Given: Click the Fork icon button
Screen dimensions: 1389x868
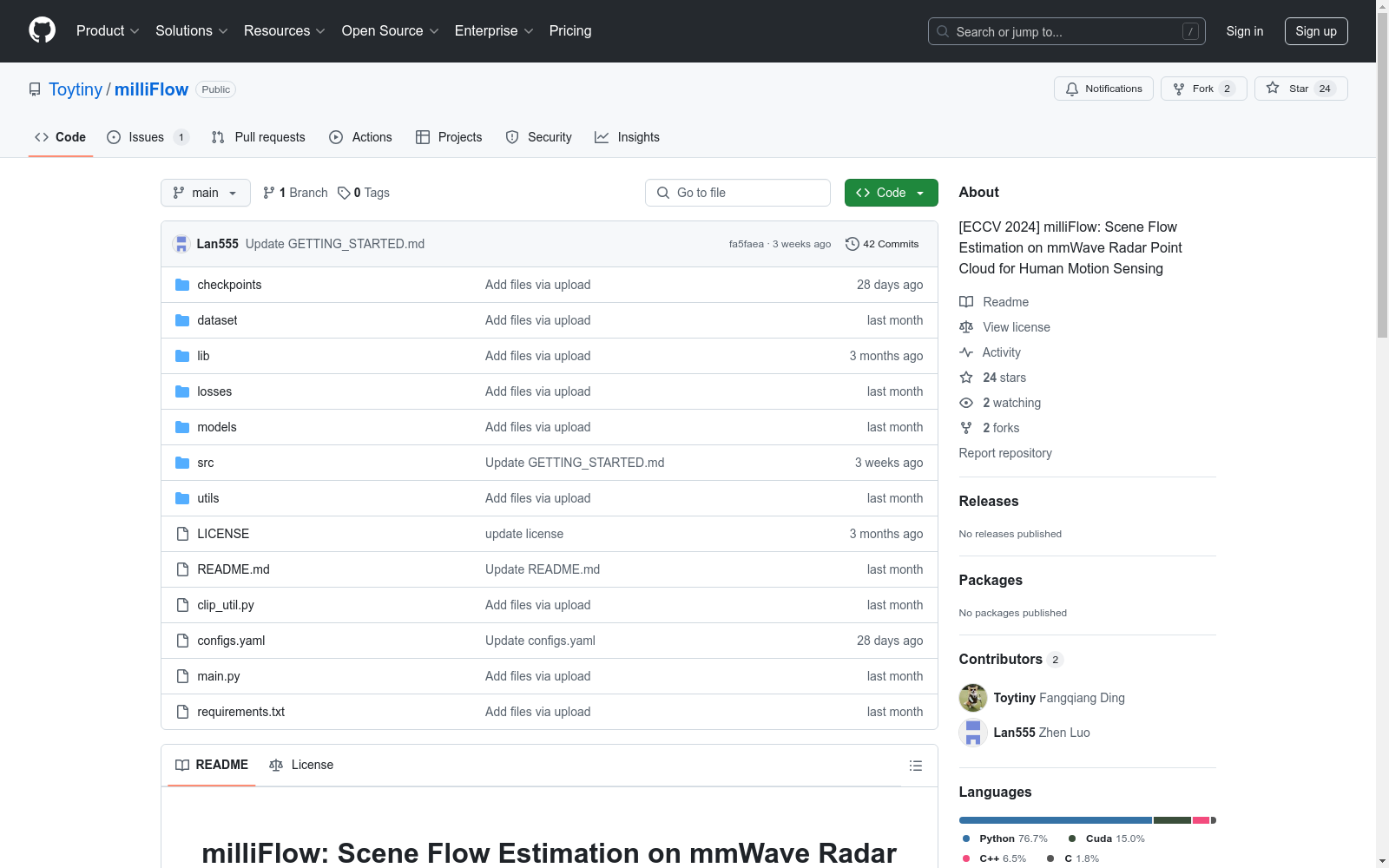Looking at the screenshot, I should [1203, 89].
